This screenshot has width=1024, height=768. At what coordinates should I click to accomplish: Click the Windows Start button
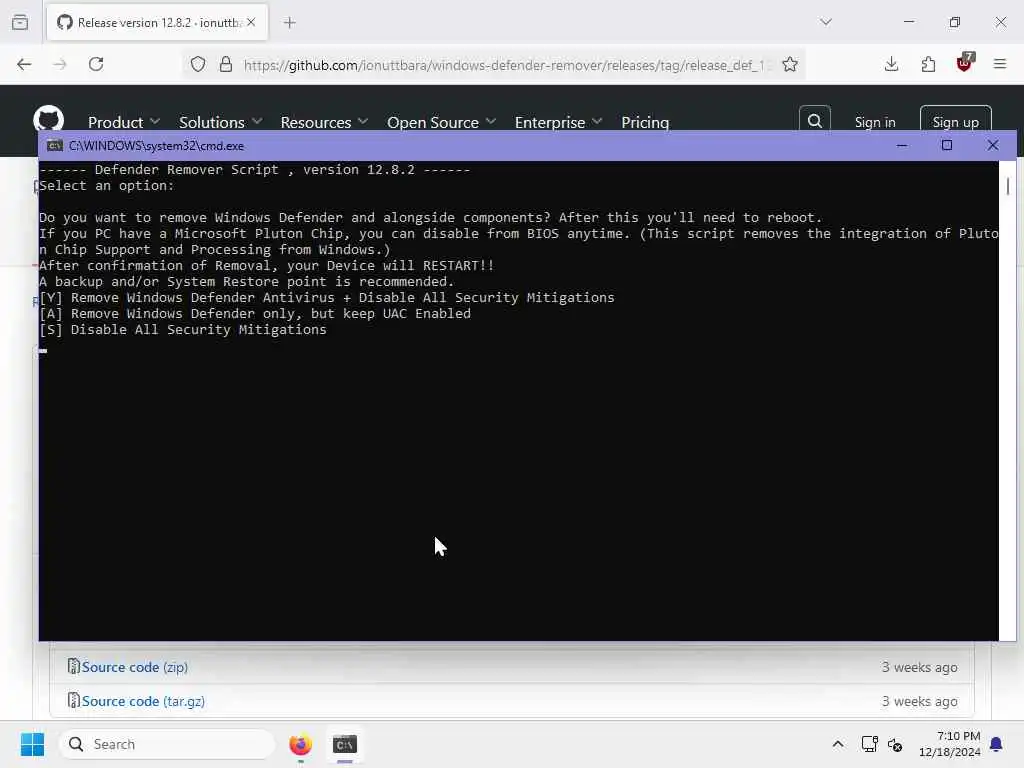[32, 744]
